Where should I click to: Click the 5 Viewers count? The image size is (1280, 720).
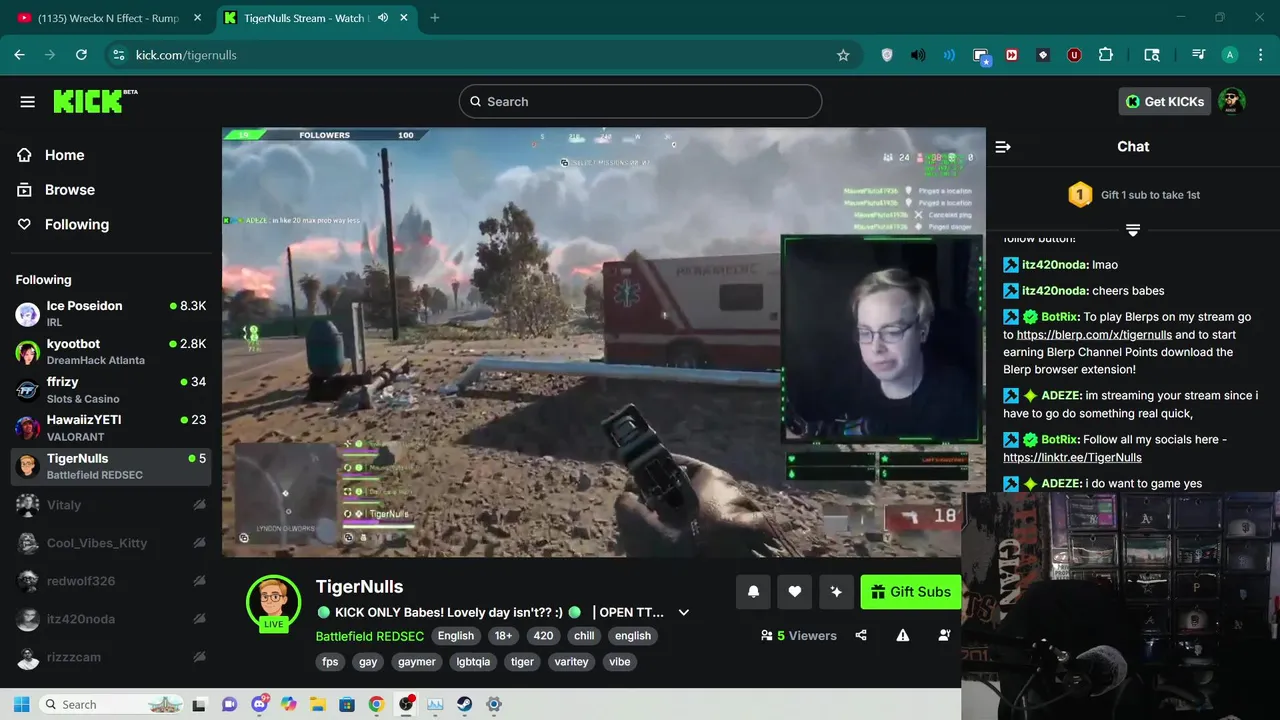tap(798, 635)
